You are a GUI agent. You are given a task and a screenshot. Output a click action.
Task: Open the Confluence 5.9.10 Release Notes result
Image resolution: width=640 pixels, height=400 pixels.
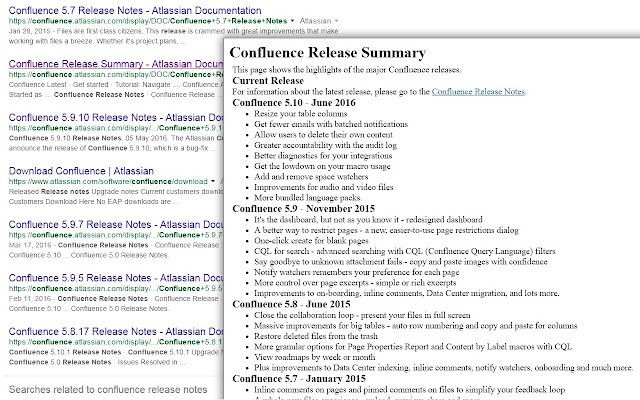pyautogui.click(x=116, y=117)
